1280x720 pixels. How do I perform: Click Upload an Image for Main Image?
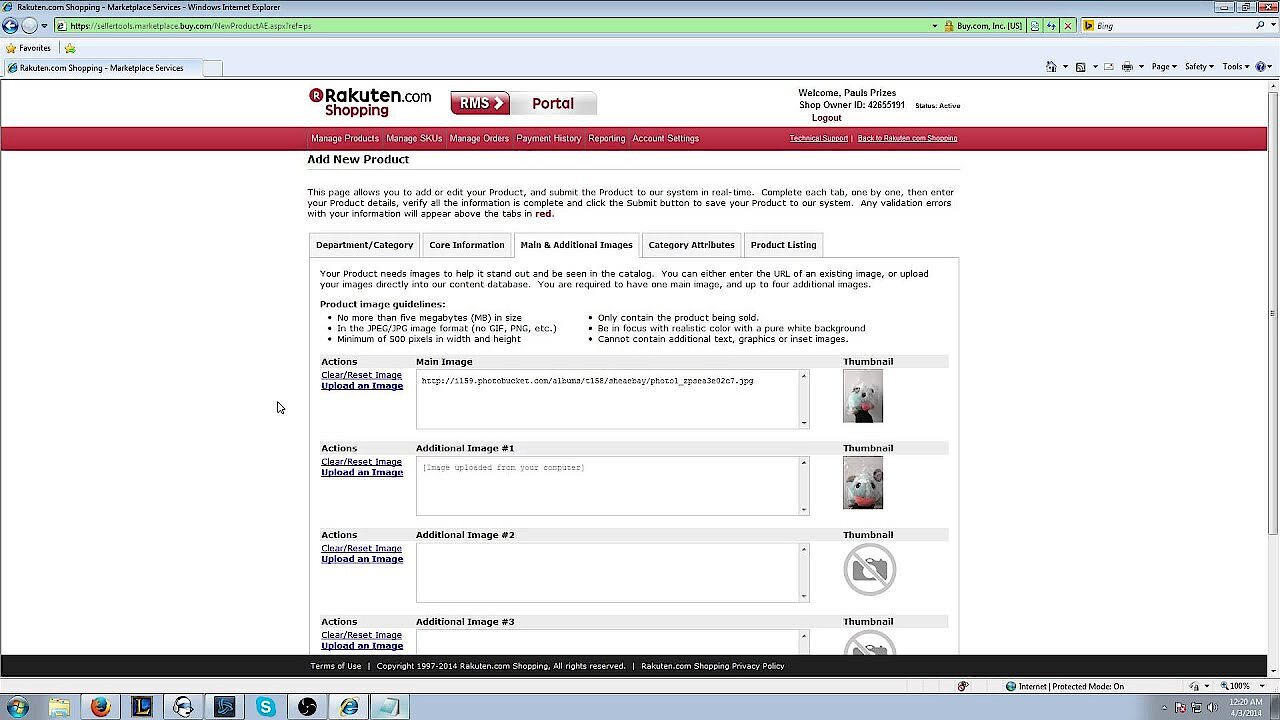(362, 386)
